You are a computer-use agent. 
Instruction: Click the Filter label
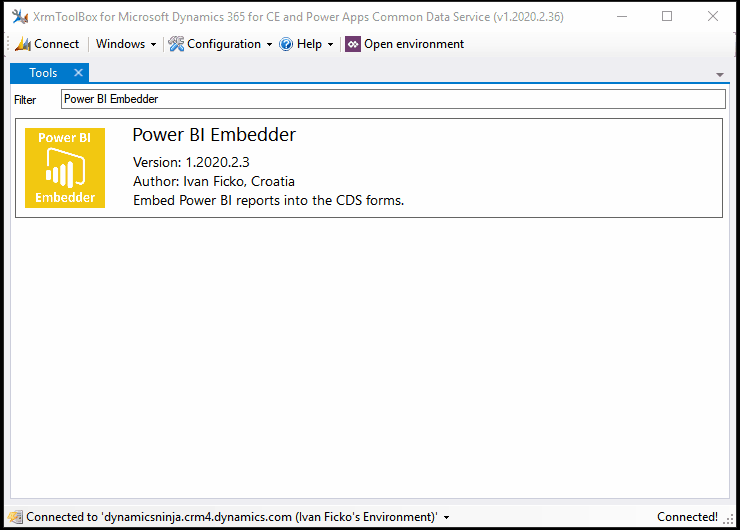[25, 100]
